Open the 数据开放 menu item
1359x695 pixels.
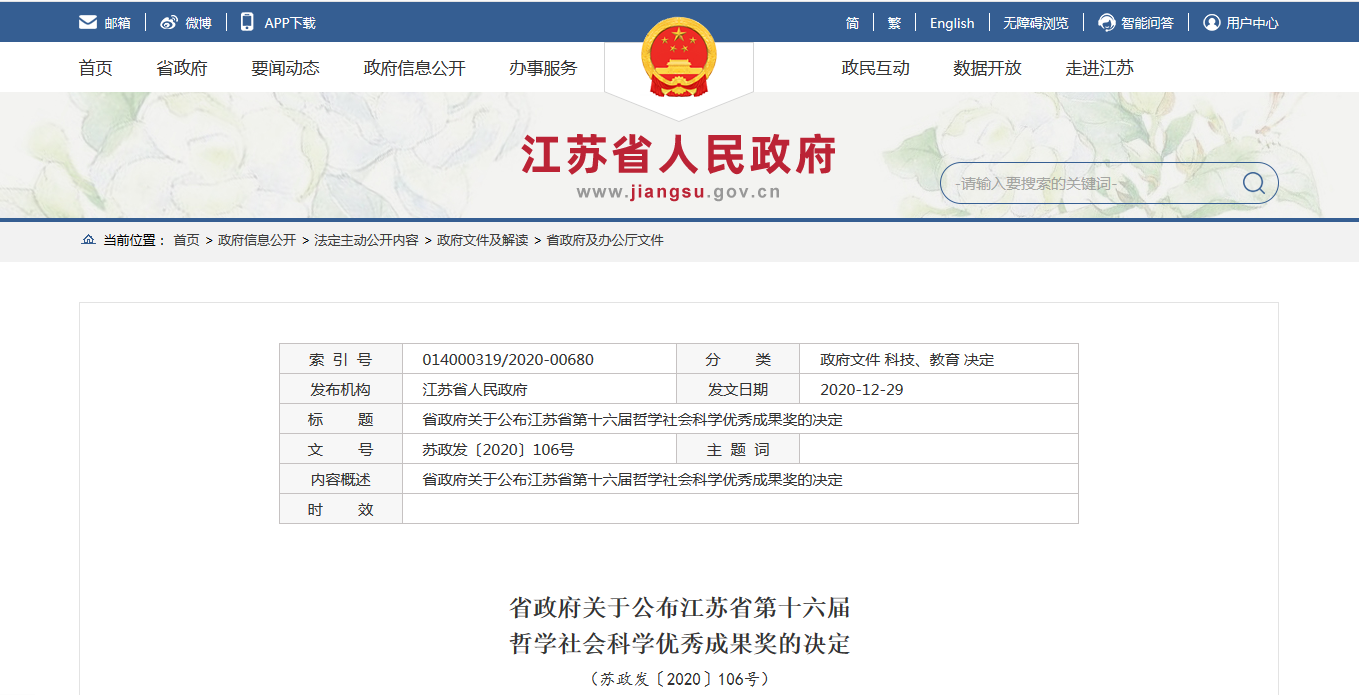(x=988, y=68)
